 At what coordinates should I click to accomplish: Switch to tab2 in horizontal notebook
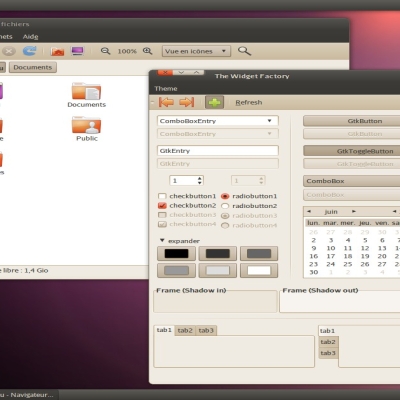pyautogui.click(x=185, y=330)
